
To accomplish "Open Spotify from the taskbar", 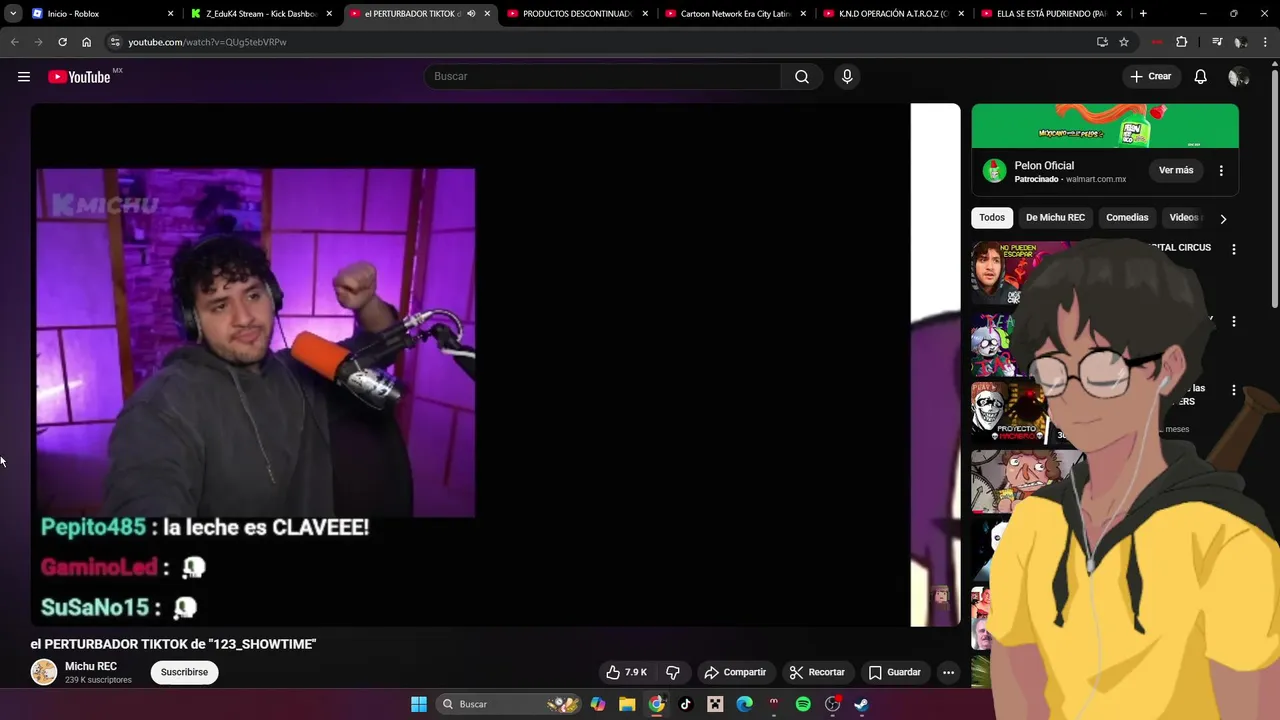I will pyautogui.click(x=803, y=704).
